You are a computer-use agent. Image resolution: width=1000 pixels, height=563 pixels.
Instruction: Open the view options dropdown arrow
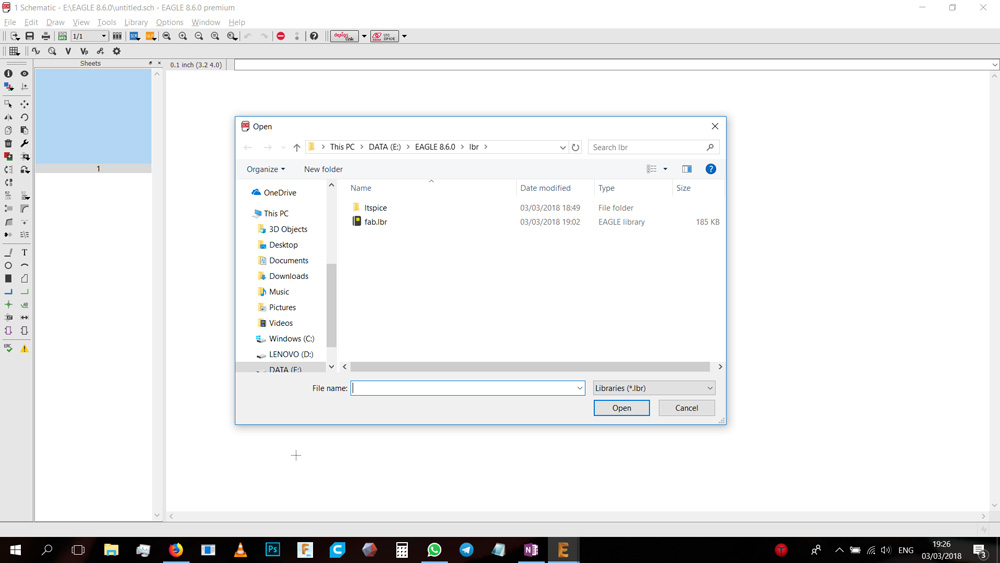click(665, 169)
